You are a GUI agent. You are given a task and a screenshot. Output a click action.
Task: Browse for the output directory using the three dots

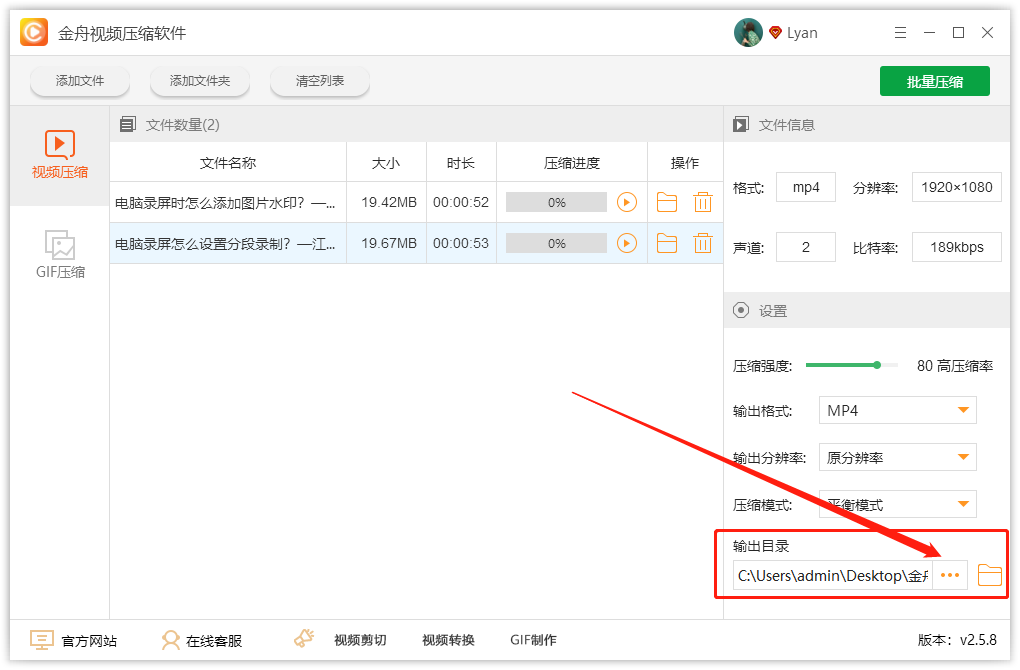point(950,575)
